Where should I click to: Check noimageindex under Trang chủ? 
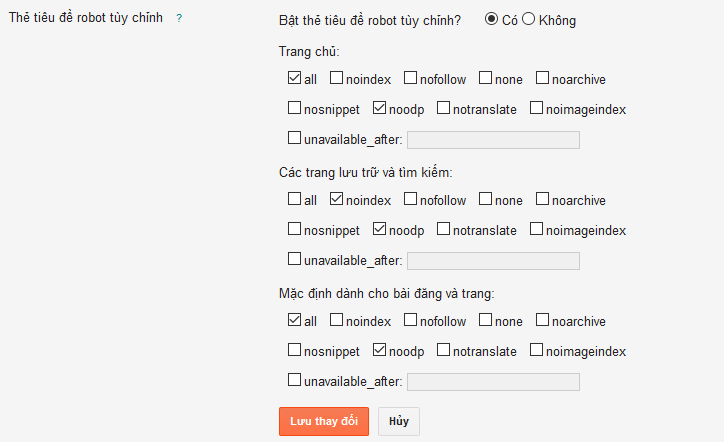536,108
